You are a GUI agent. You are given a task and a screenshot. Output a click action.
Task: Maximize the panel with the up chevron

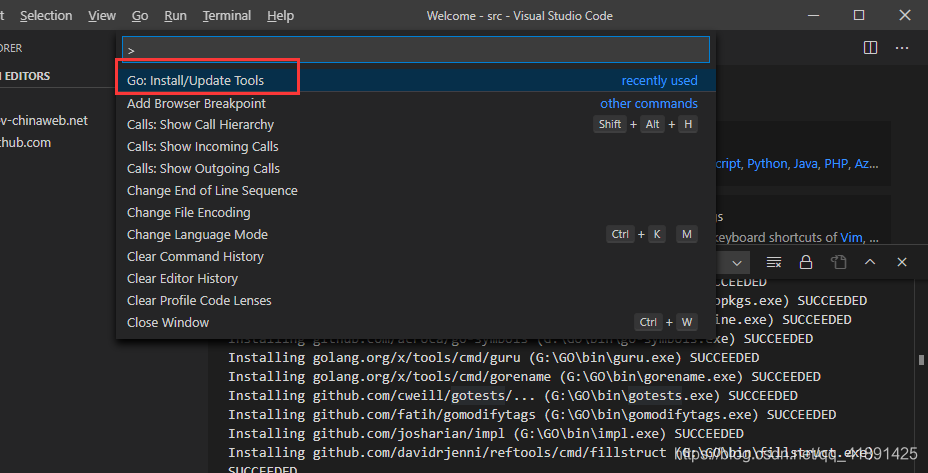[x=870, y=262]
